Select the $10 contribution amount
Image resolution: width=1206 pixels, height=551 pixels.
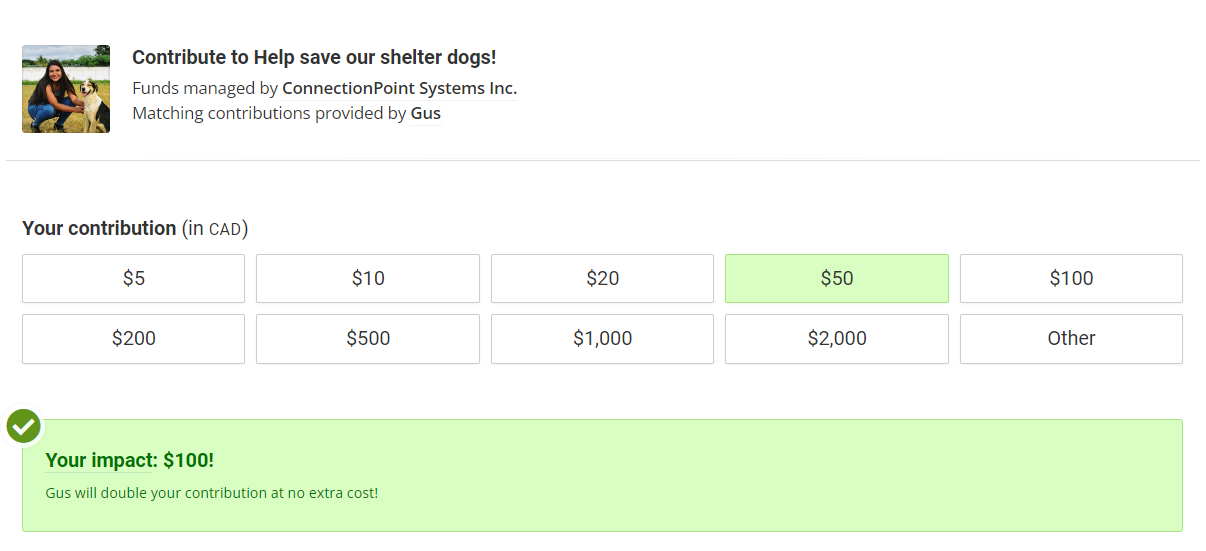[368, 278]
